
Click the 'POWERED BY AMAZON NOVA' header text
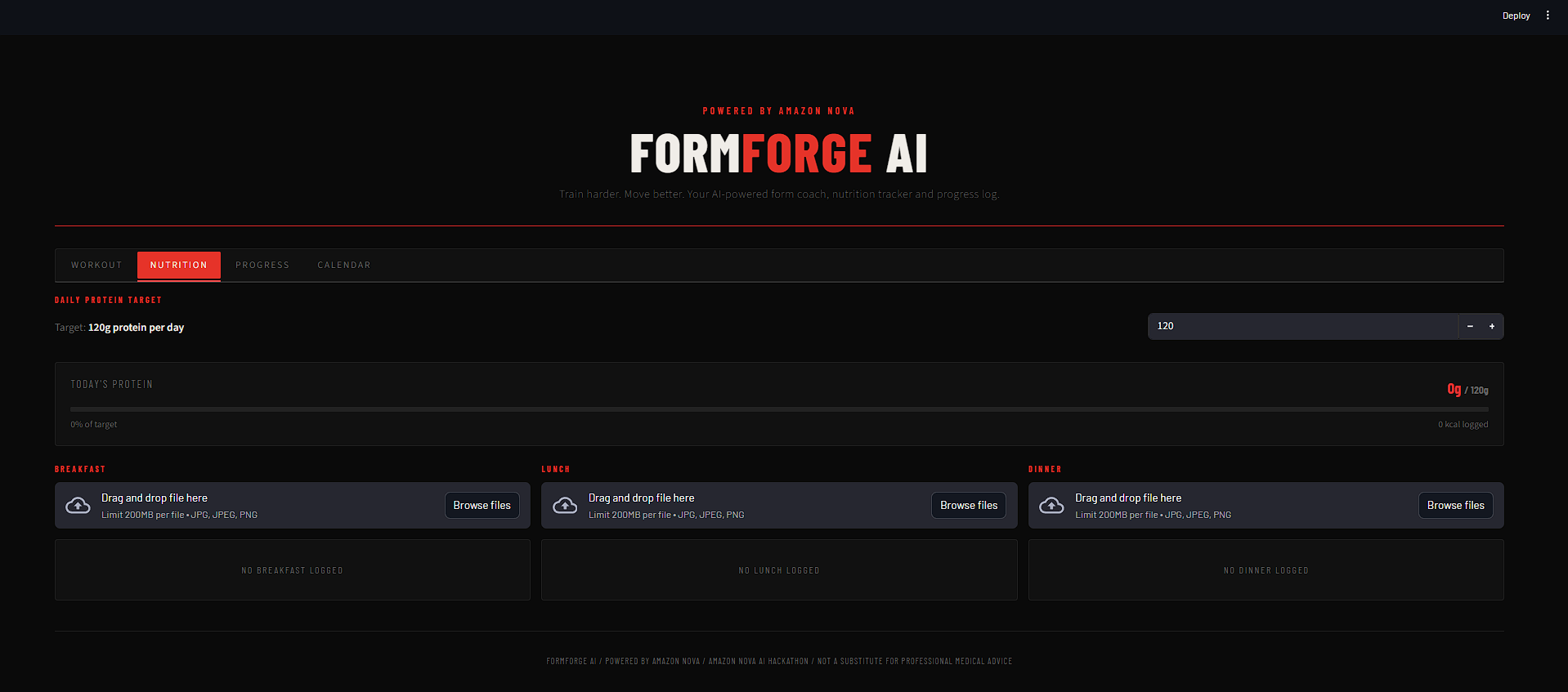tap(779, 111)
